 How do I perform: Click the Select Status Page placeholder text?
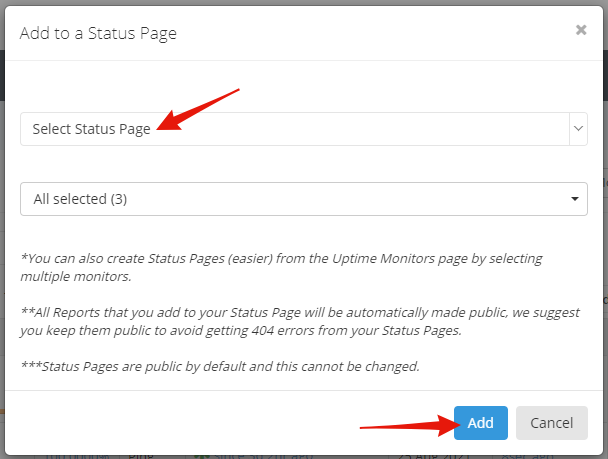(92, 129)
